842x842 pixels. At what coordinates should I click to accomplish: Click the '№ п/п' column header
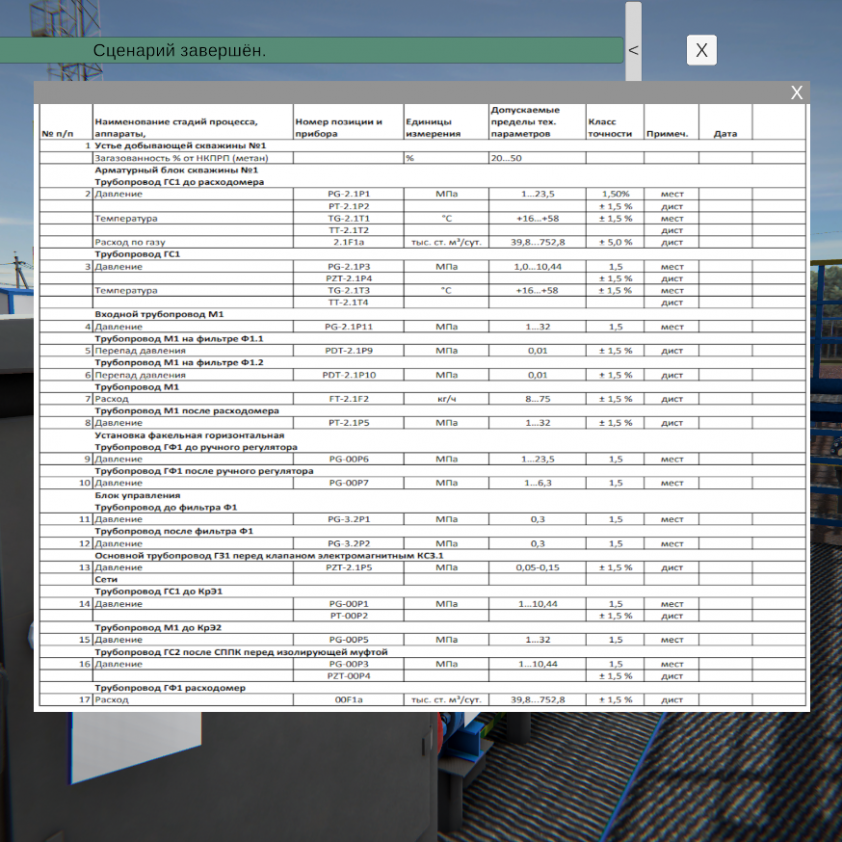click(x=57, y=134)
